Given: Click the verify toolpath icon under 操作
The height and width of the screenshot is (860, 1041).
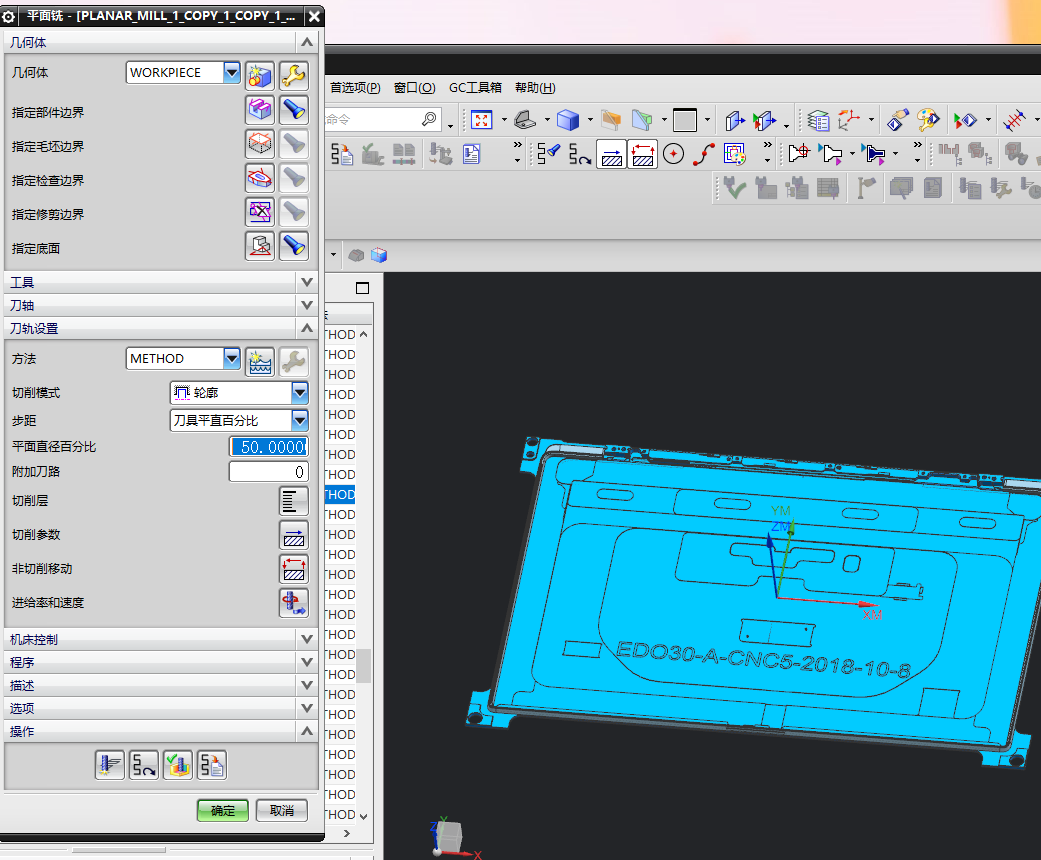Looking at the screenshot, I should point(178,765).
